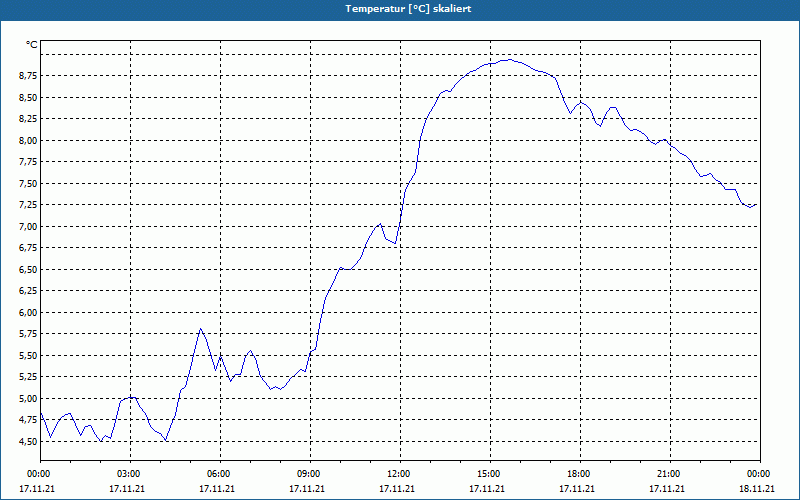Screen dimensions: 800x500
Task: Click the 15:00 time label
Action: tap(489, 474)
